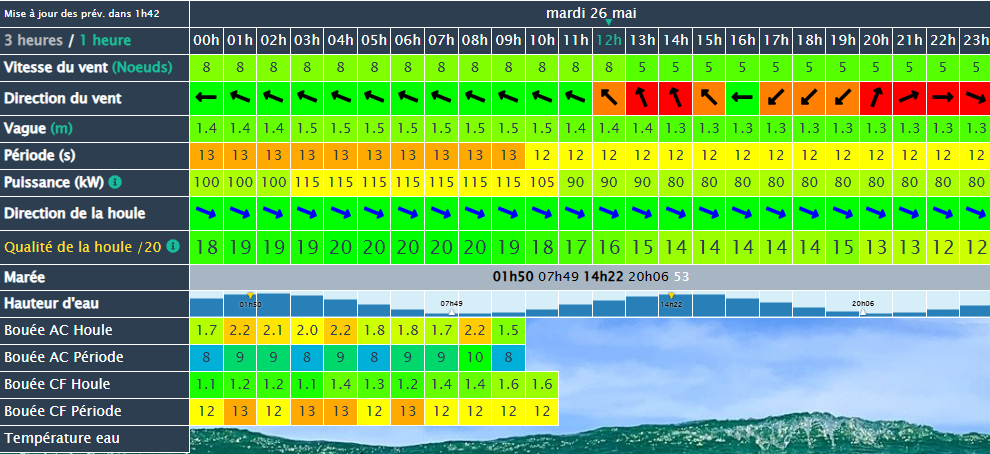
Task: Select the 23h wind direction arrow
Action: click(x=975, y=98)
